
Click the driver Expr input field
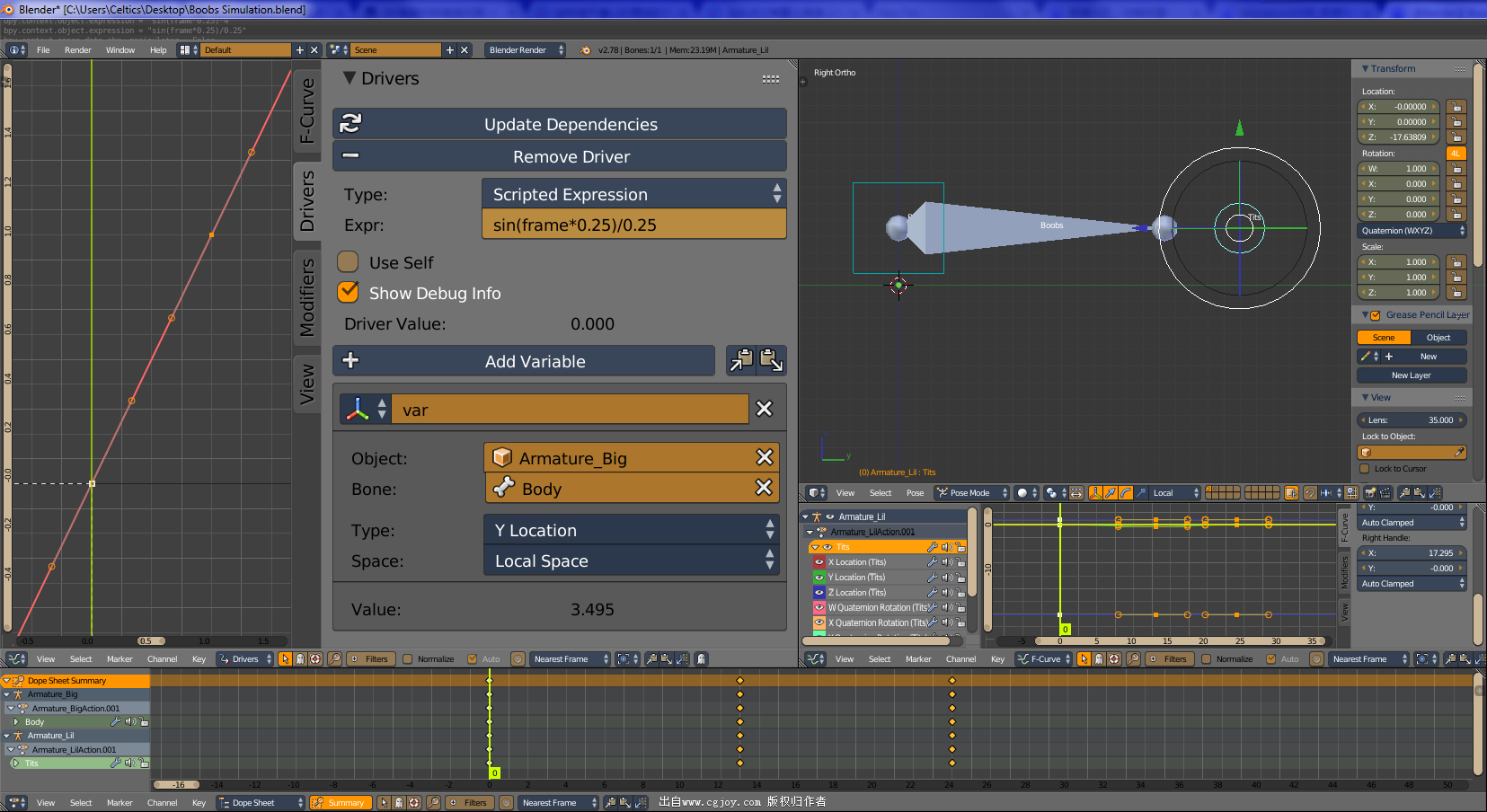pos(634,225)
